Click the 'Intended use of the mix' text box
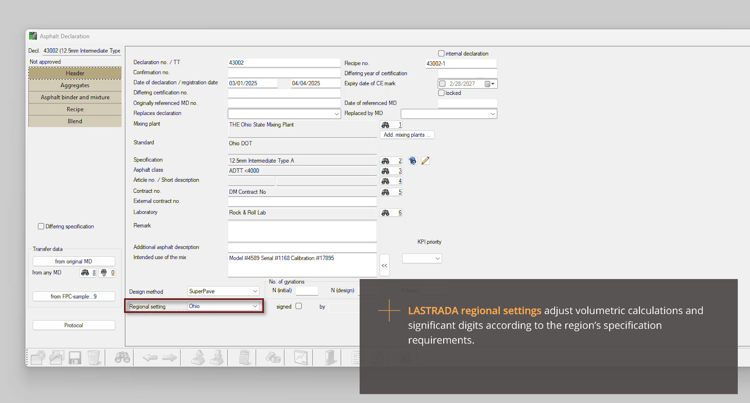The image size is (750, 403). [x=302, y=265]
